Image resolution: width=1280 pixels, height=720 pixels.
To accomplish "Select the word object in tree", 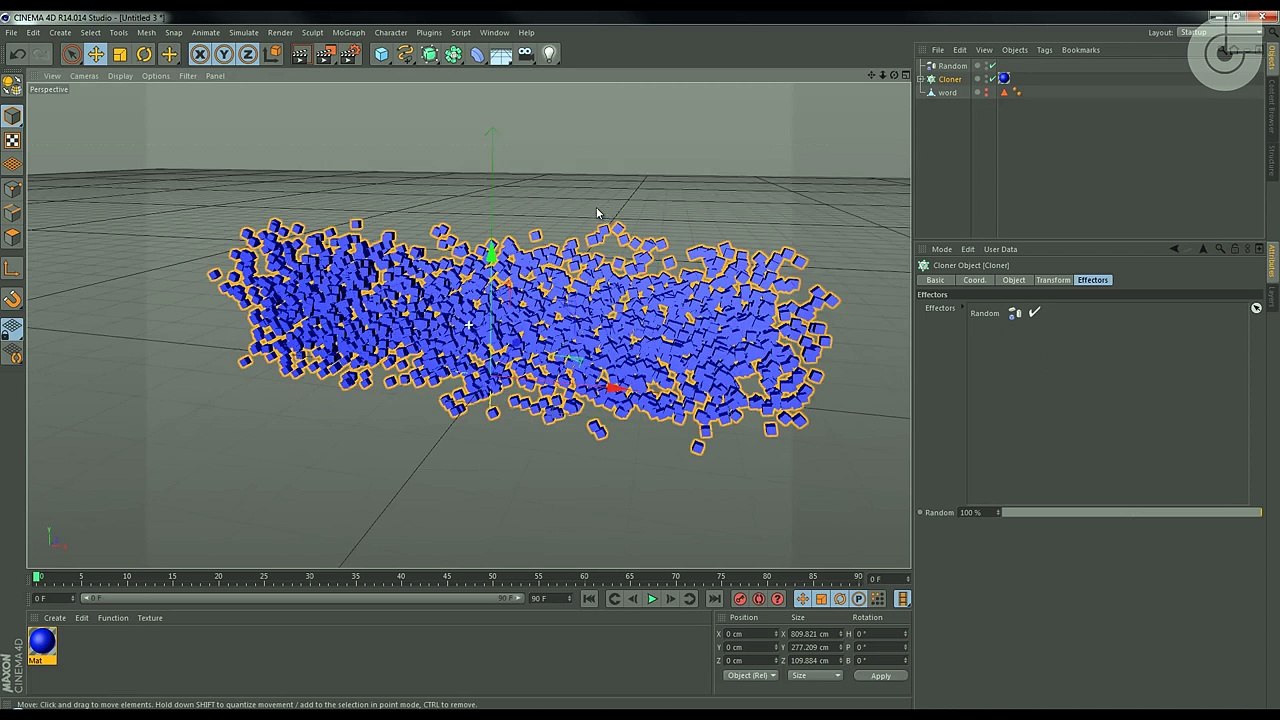I will pyautogui.click(x=947, y=93).
